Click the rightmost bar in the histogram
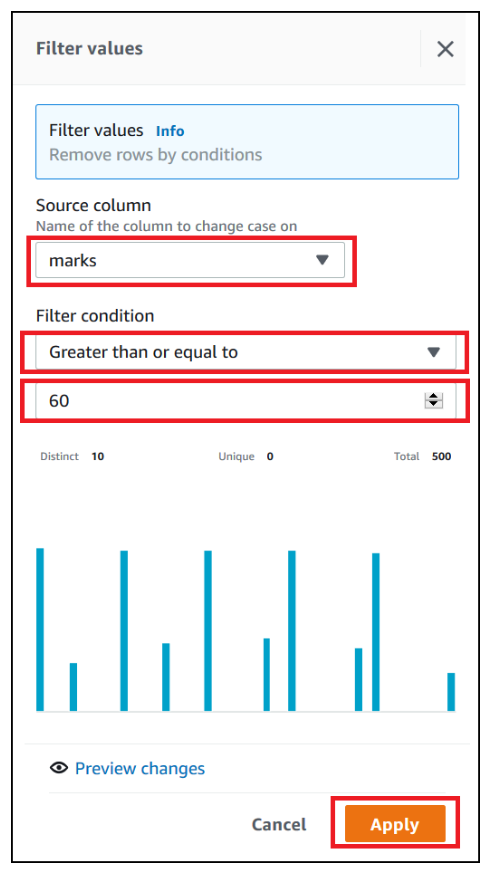 click(x=451, y=692)
